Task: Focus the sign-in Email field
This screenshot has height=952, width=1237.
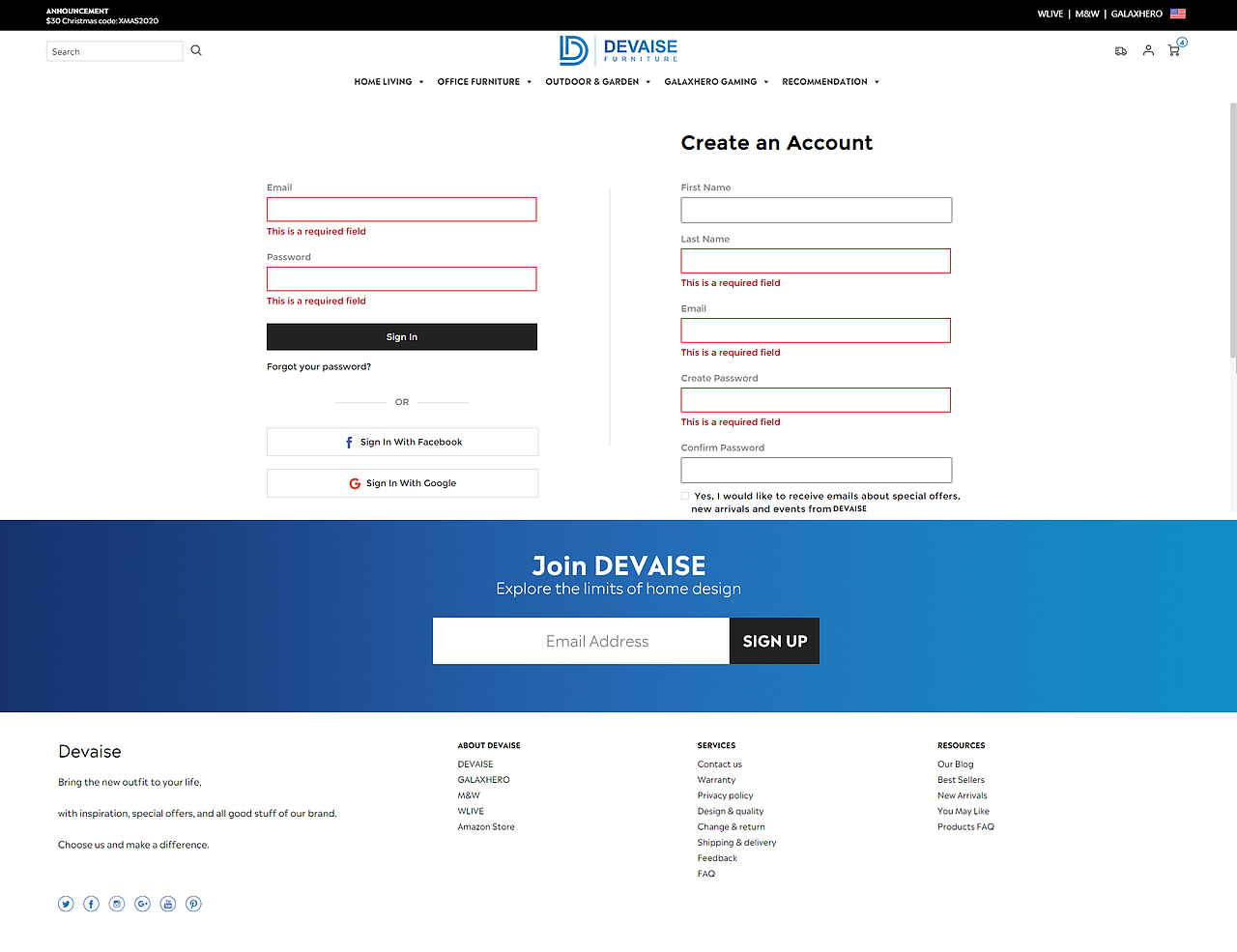Action: 402,210
